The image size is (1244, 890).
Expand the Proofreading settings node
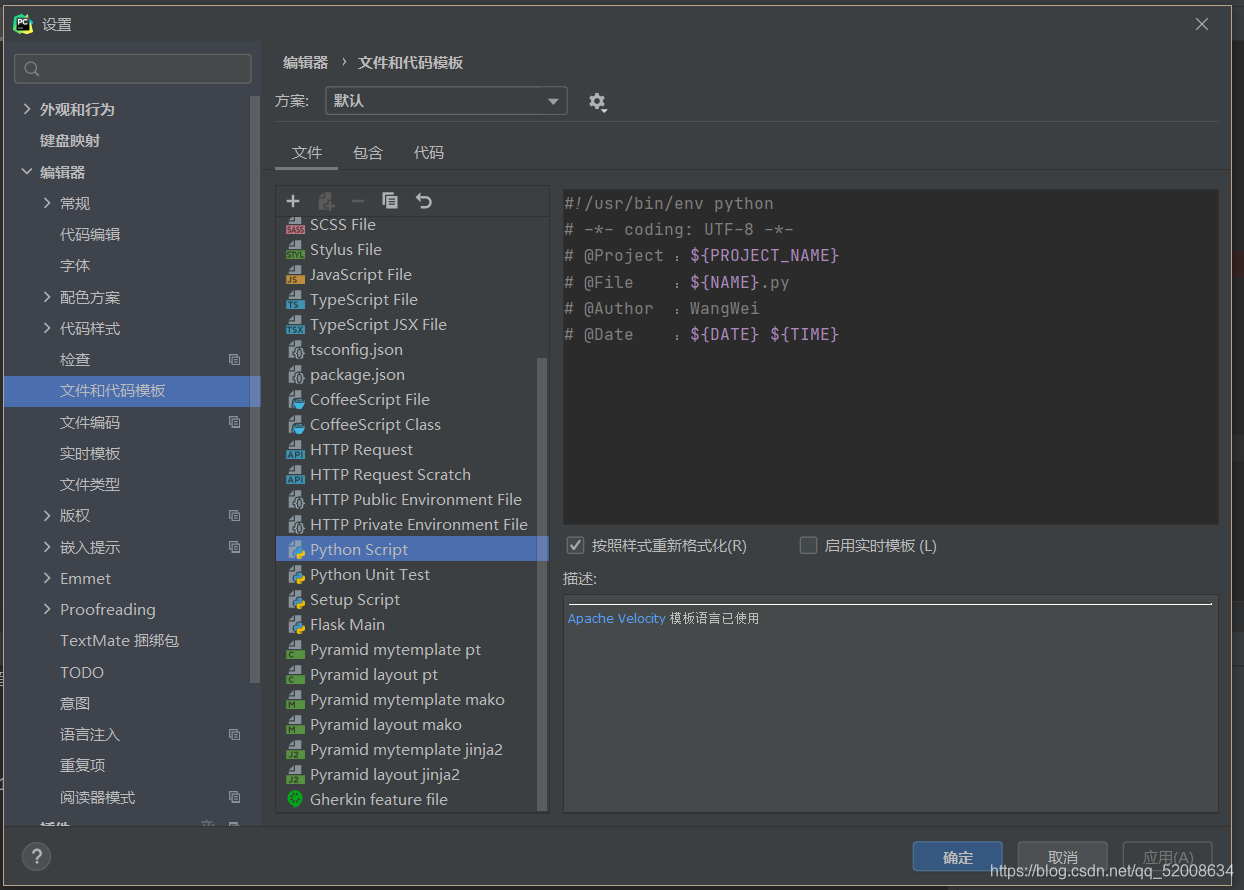click(x=47, y=610)
